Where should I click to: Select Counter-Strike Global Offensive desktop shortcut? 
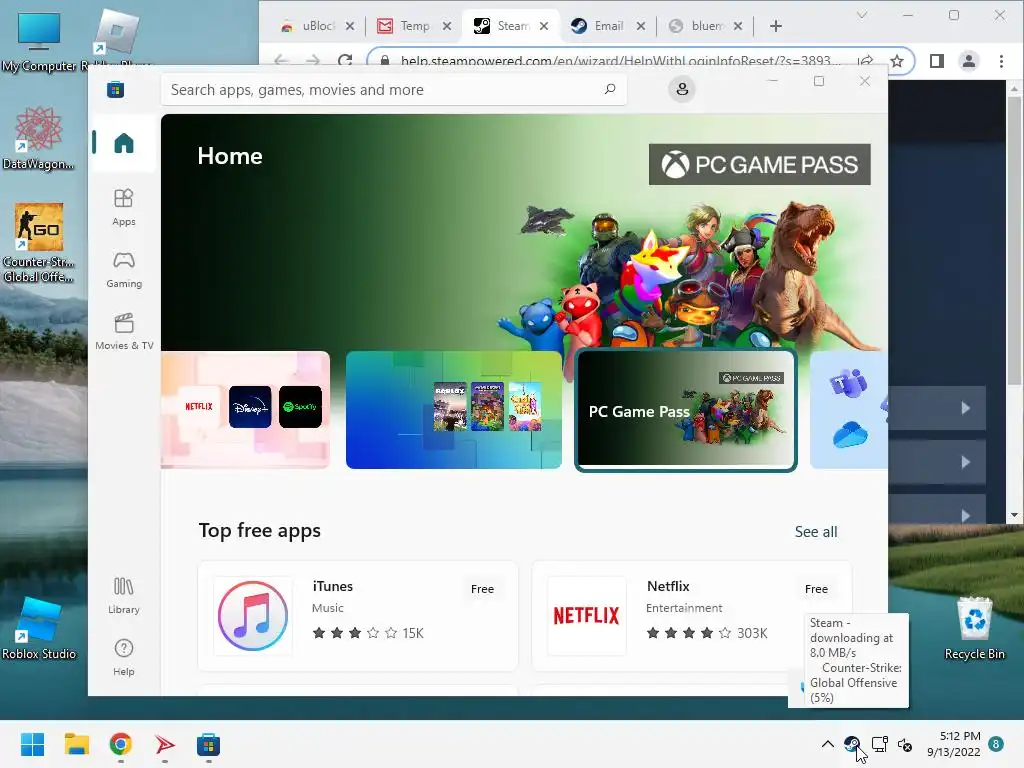pyautogui.click(x=39, y=243)
